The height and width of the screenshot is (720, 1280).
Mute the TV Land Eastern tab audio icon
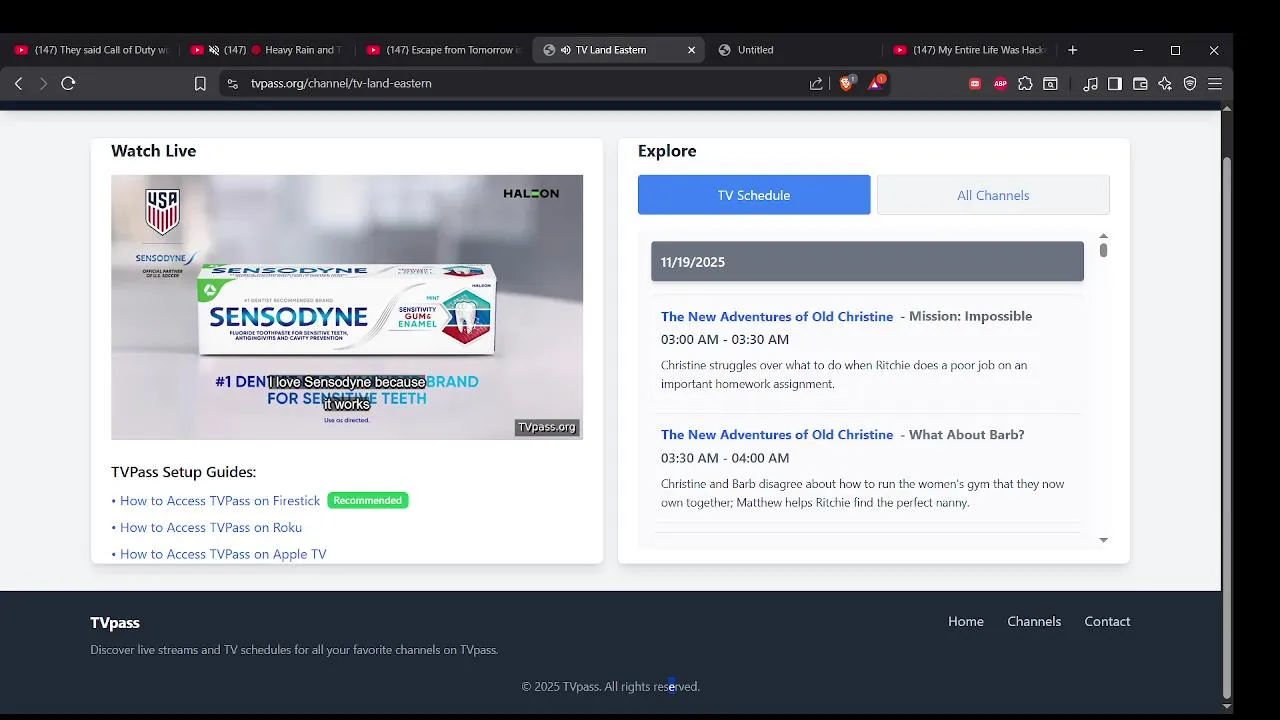pos(566,50)
